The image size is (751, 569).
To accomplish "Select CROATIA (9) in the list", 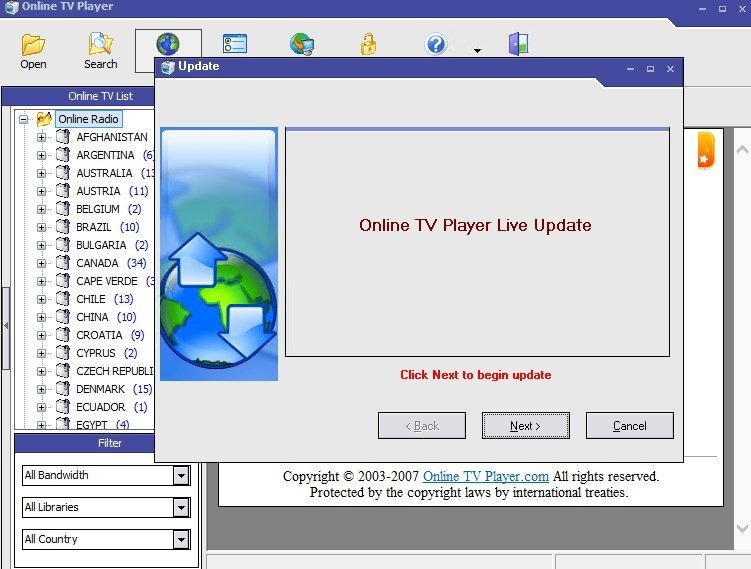I will tap(110, 335).
